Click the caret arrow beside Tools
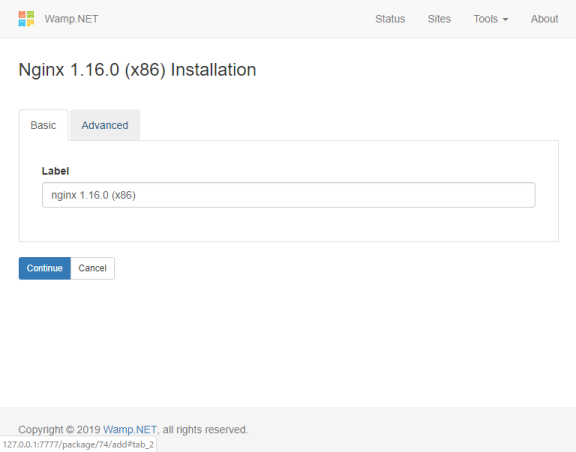The image size is (576, 452). click(505, 19)
